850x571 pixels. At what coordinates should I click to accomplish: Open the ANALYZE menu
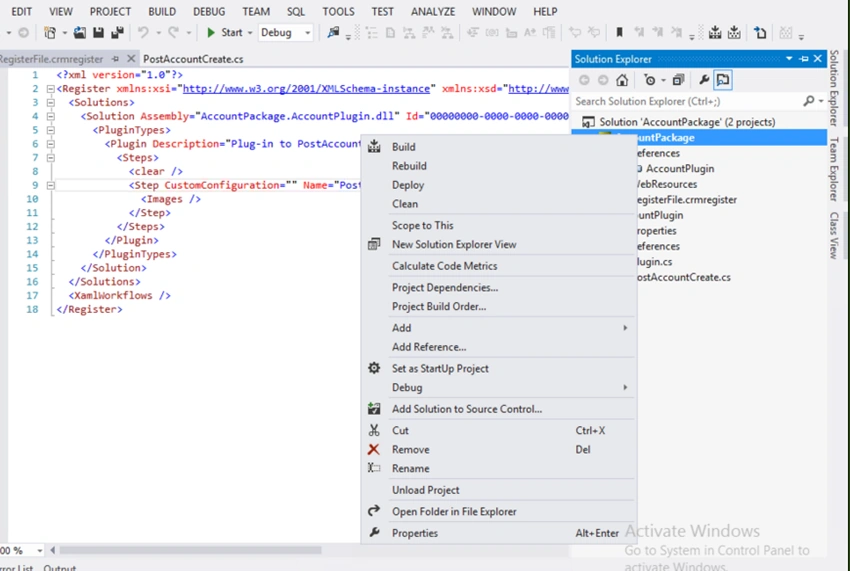(433, 11)
